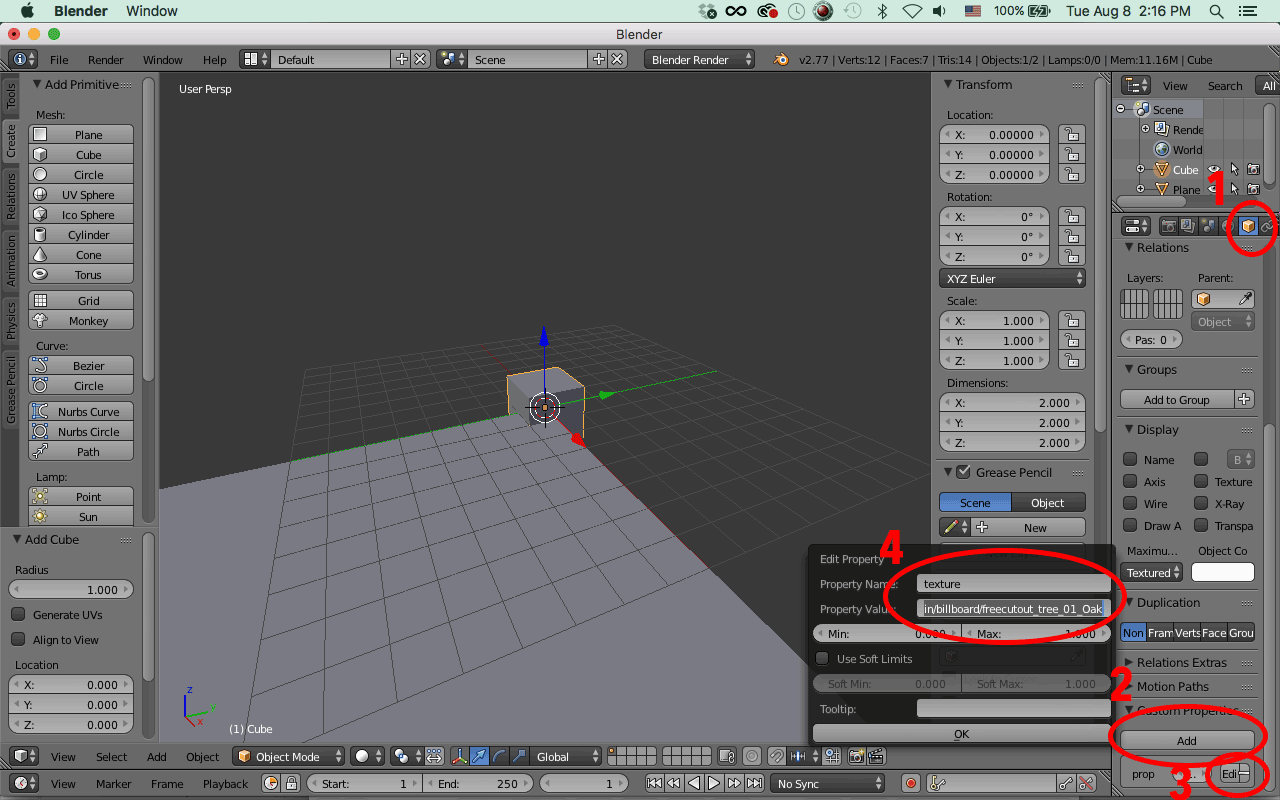This screenshot has width=1280, height=800.
Task: Enable the Generate UVs checkbox
Action: pos(18,614)
